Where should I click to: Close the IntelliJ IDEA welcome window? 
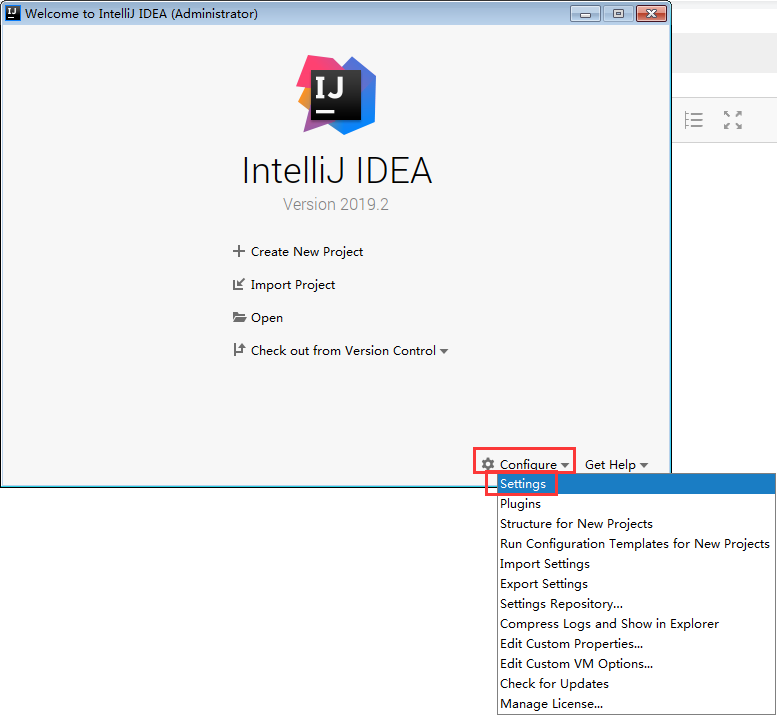[x=651, y=14]
